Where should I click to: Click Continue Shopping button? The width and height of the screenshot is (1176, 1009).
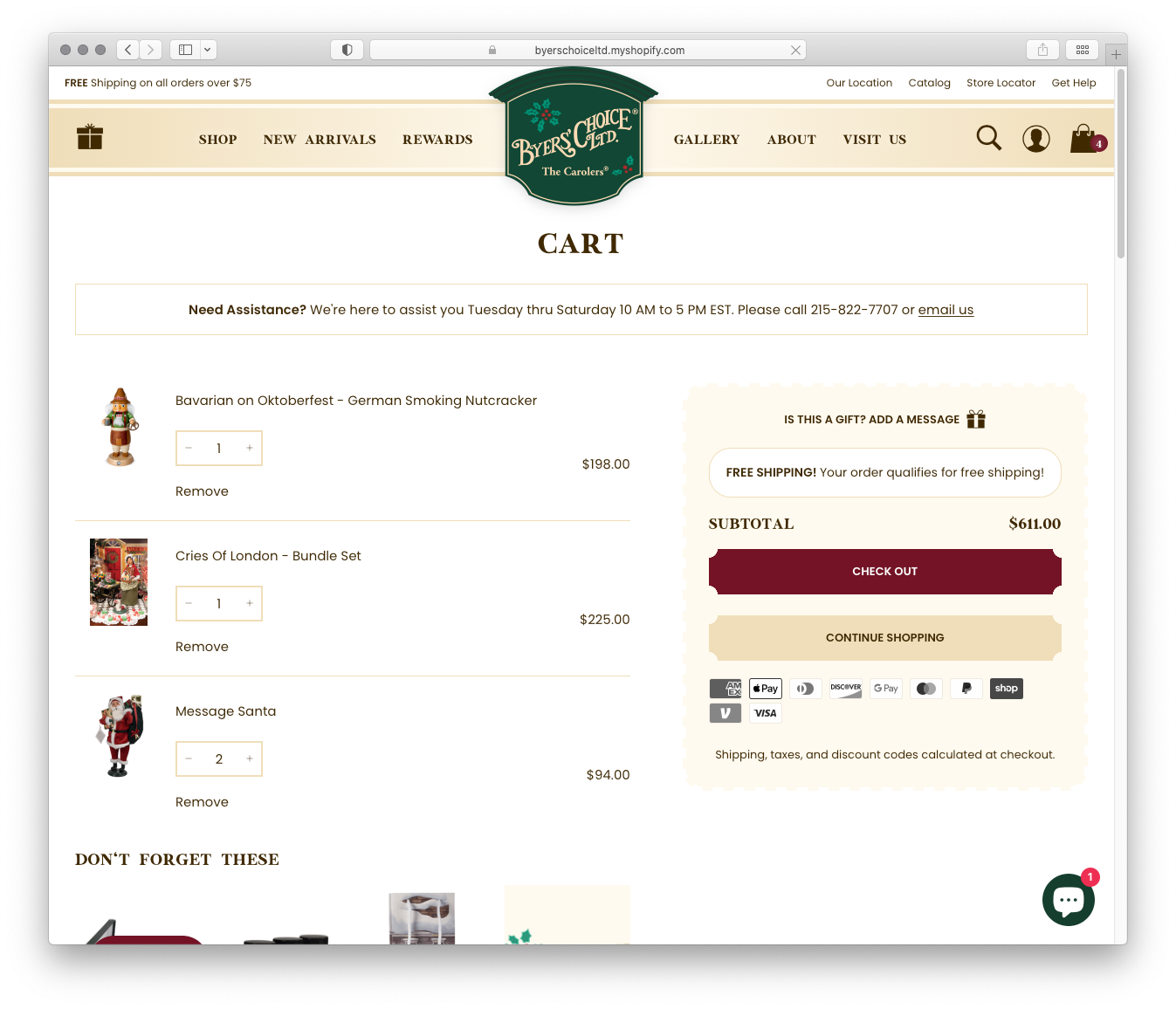click(x=885, y=638)
